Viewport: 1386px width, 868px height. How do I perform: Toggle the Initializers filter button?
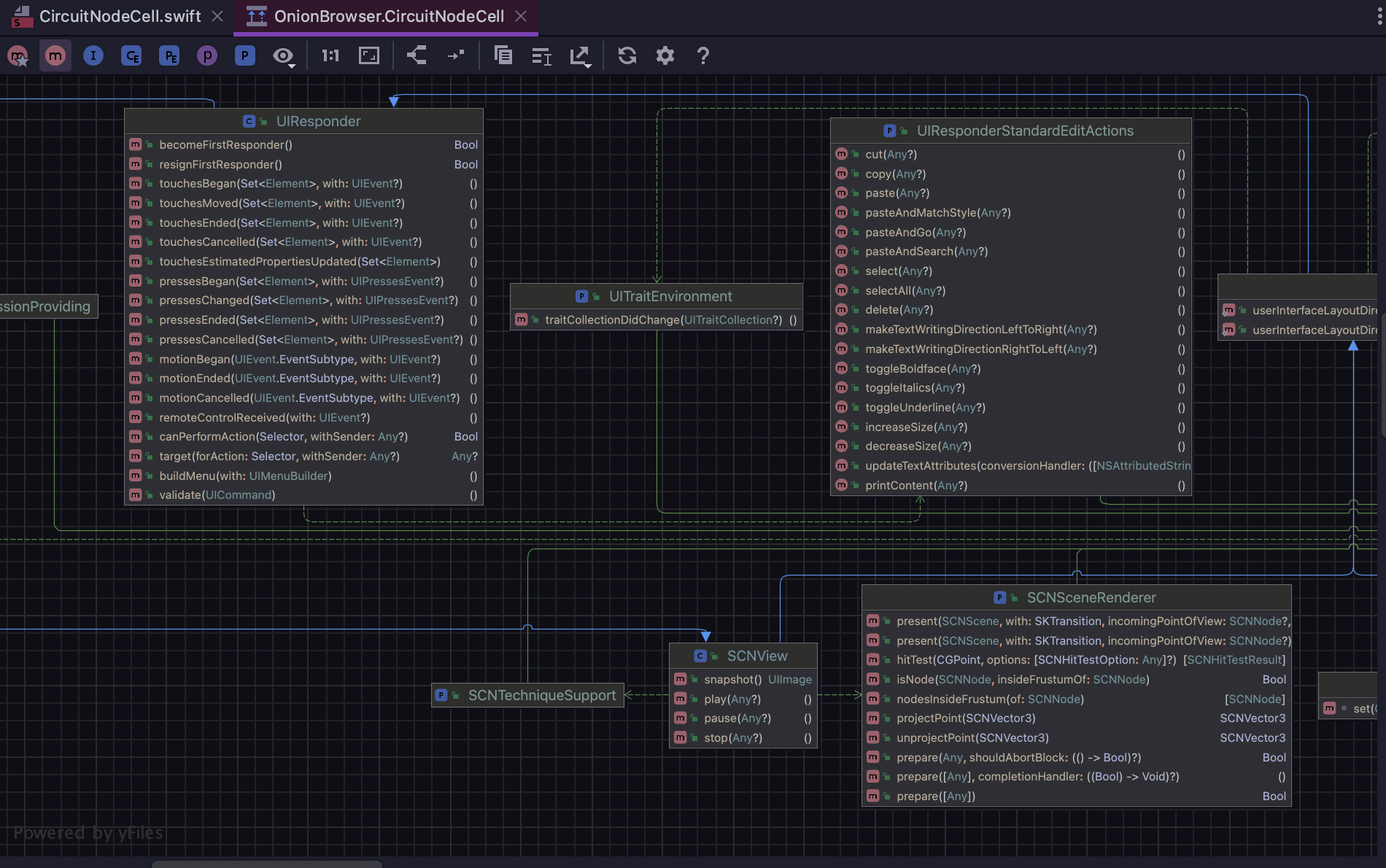click(93, 55)
